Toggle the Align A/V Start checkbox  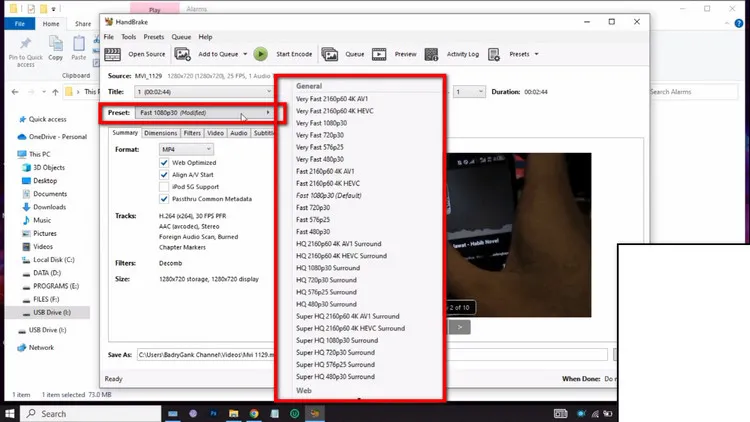[x=164, y=175]
